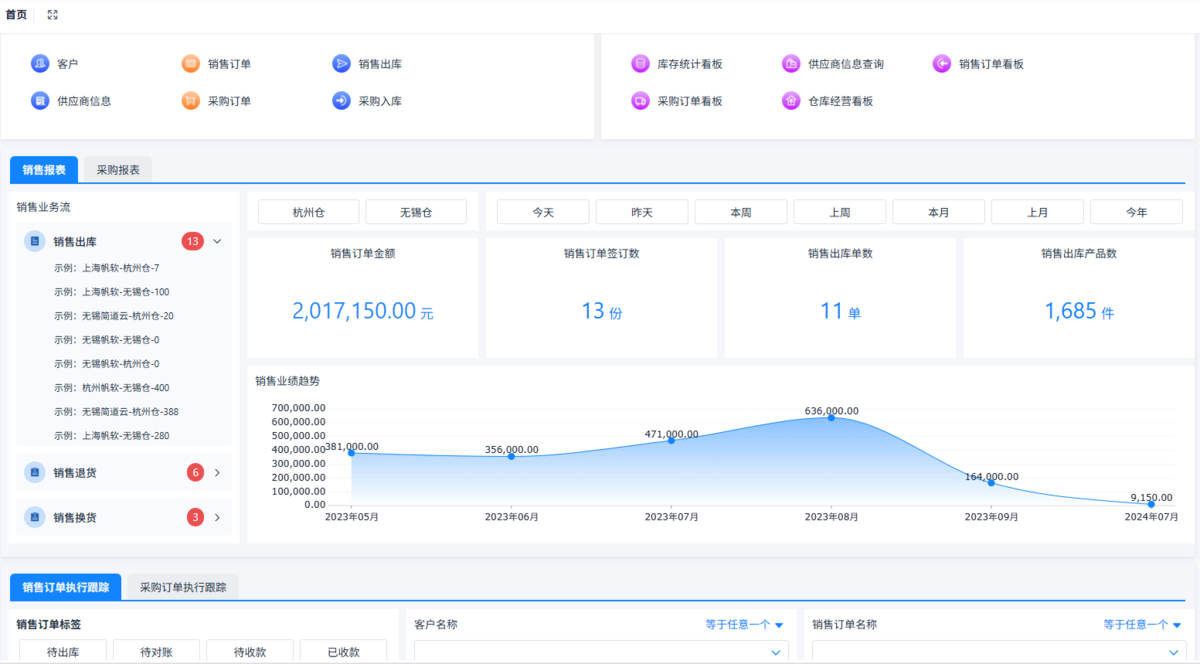
Task: Open the 客户 shortcut icon
Action: click(40, 64)
